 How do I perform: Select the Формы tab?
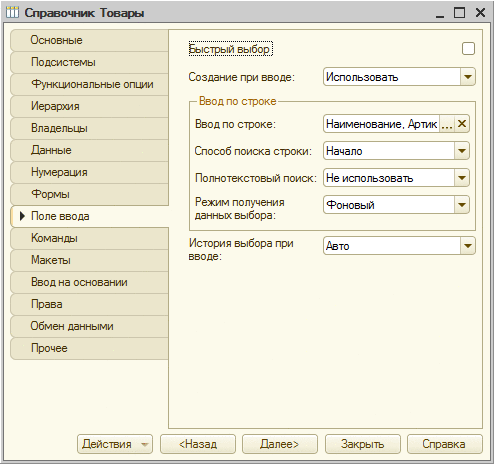click(89, 194)
